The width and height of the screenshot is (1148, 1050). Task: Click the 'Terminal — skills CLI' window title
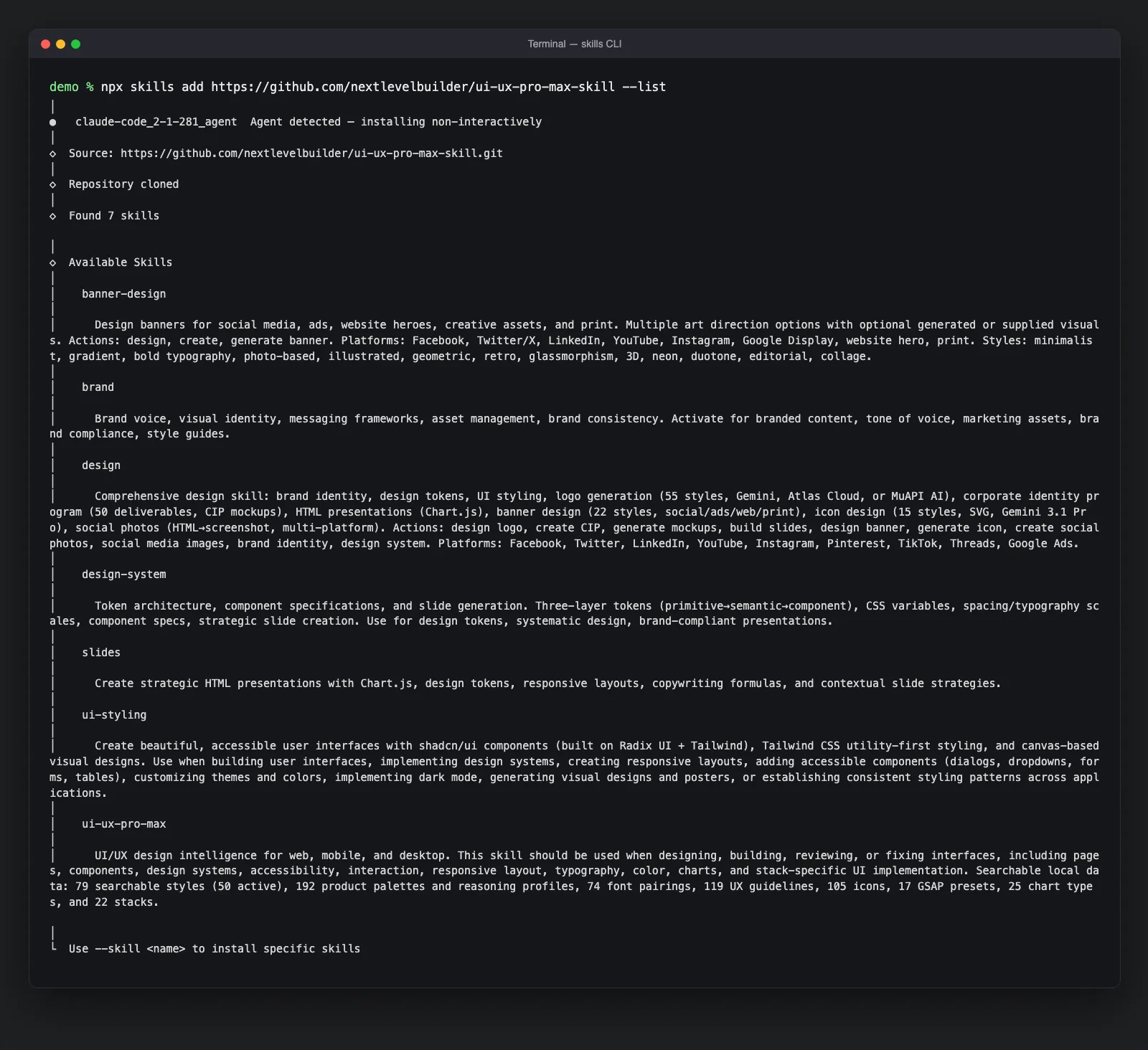[x=574, y=44]
